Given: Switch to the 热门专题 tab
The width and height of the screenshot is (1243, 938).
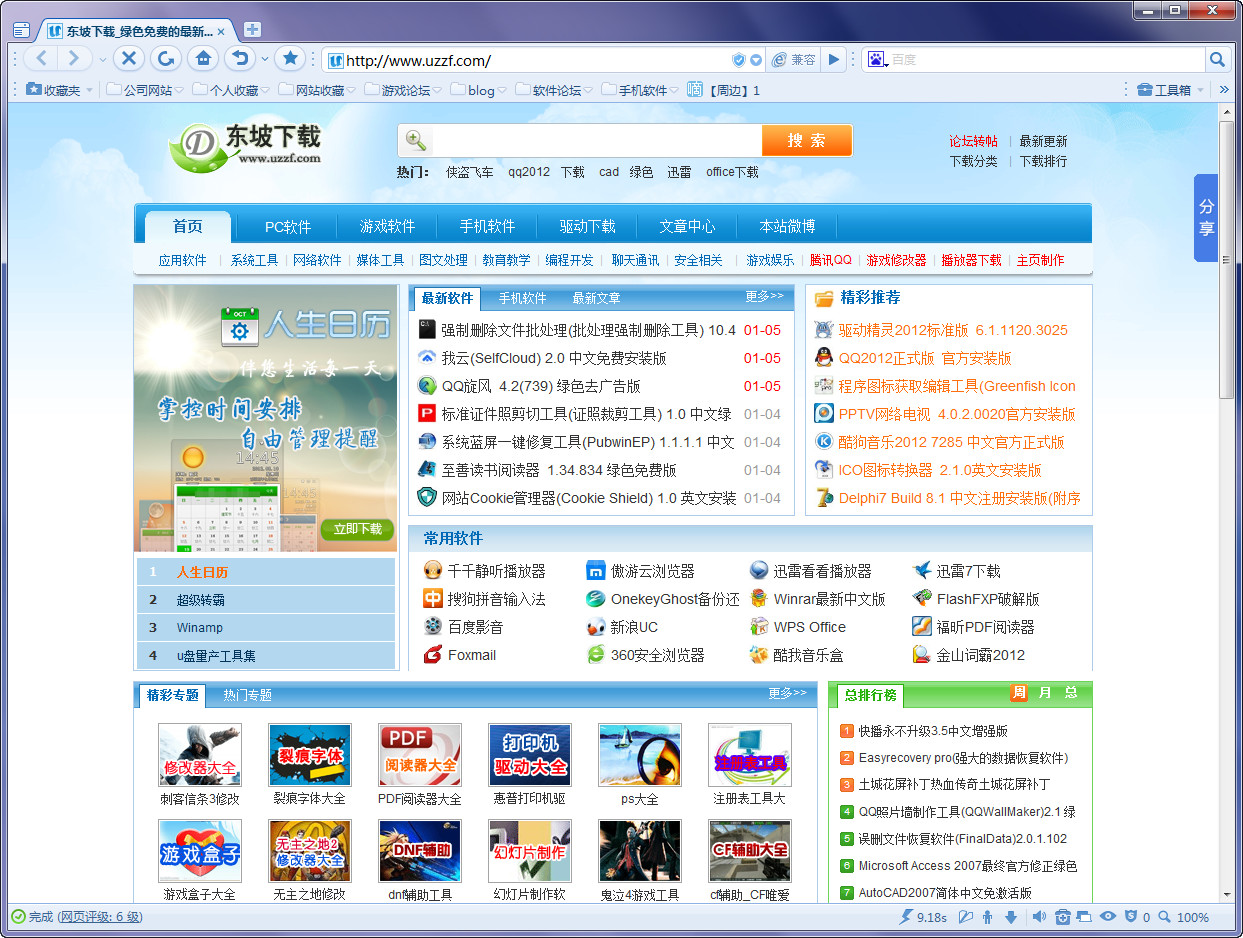Looking at the screenshot, I should click(x=247, y=695).
